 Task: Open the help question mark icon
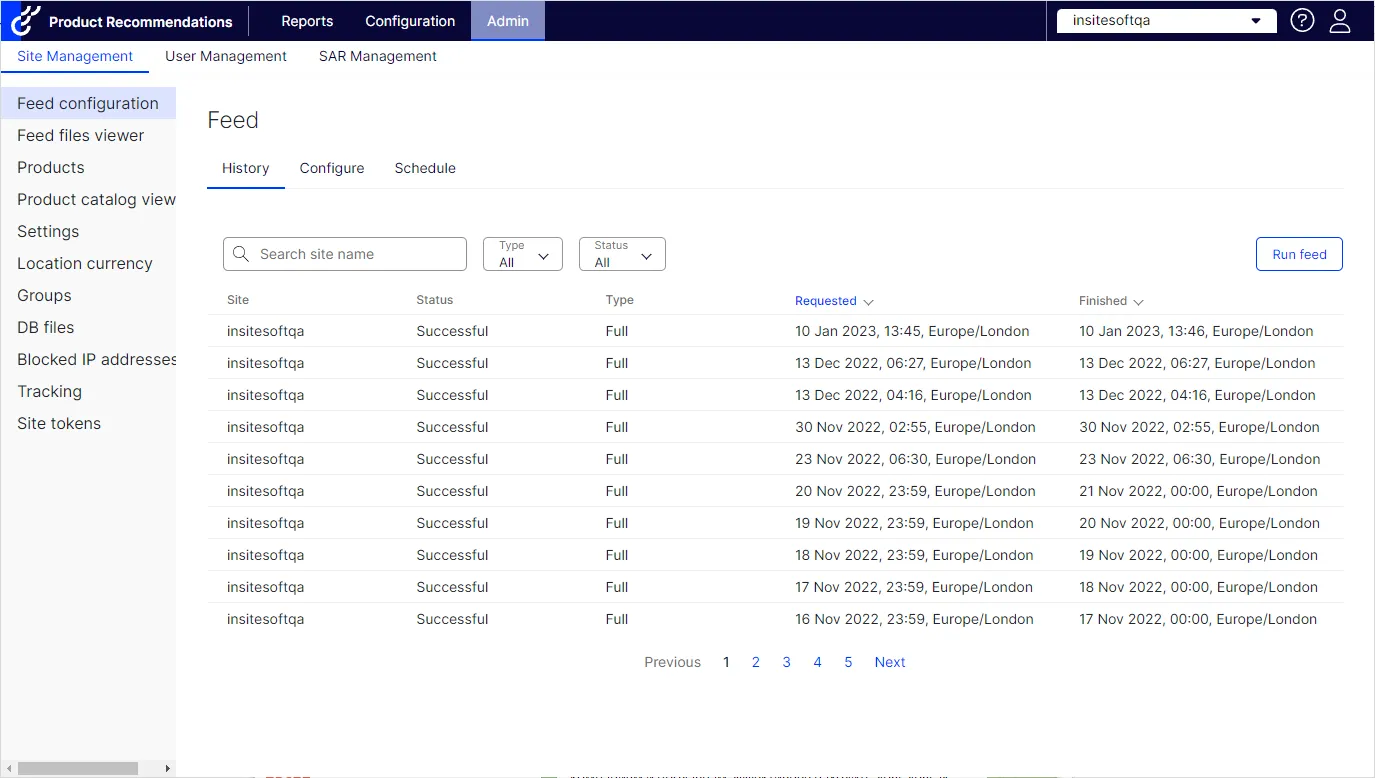tap(1302, 20)
